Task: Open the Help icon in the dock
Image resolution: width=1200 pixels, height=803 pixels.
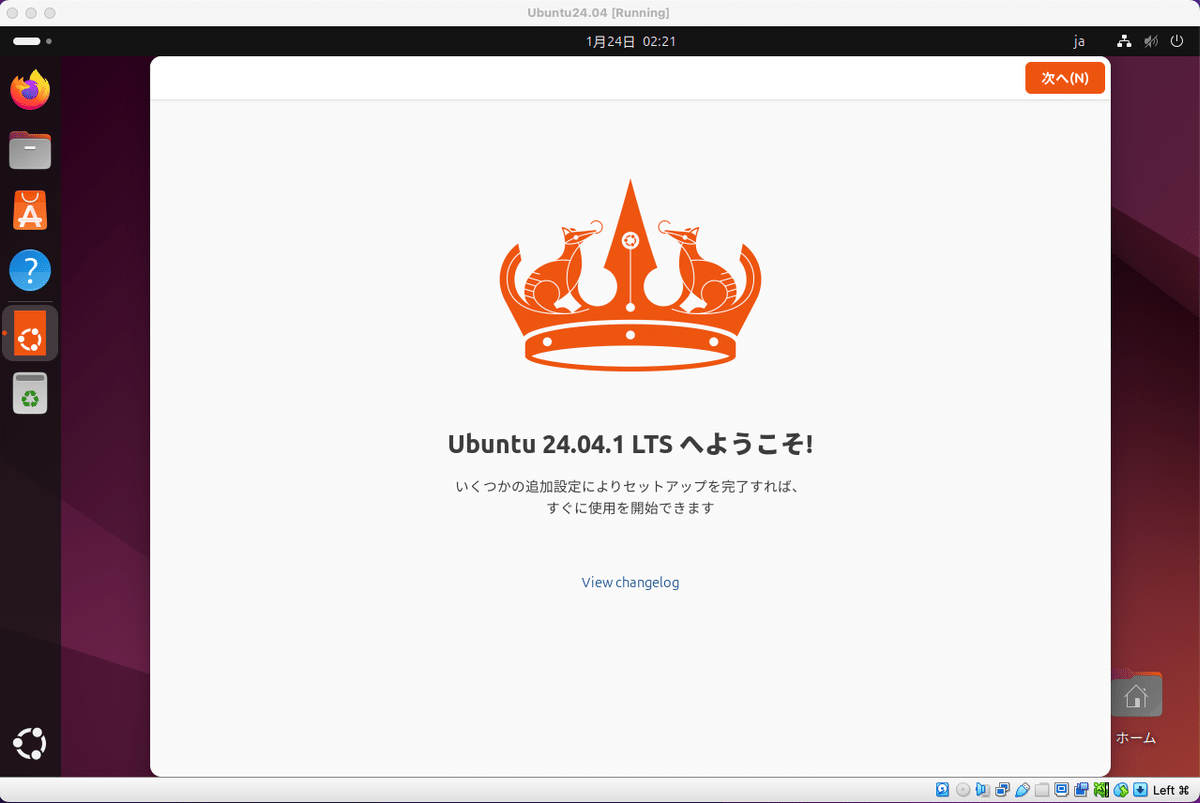Action: coord(30,271)
